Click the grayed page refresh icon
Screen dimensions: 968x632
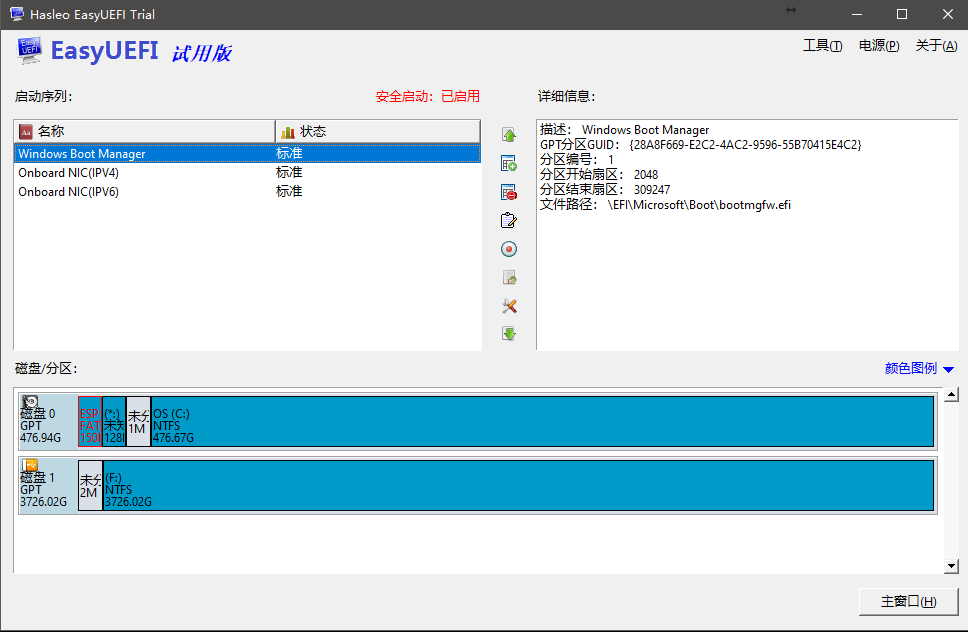click(x=509, y=278)
